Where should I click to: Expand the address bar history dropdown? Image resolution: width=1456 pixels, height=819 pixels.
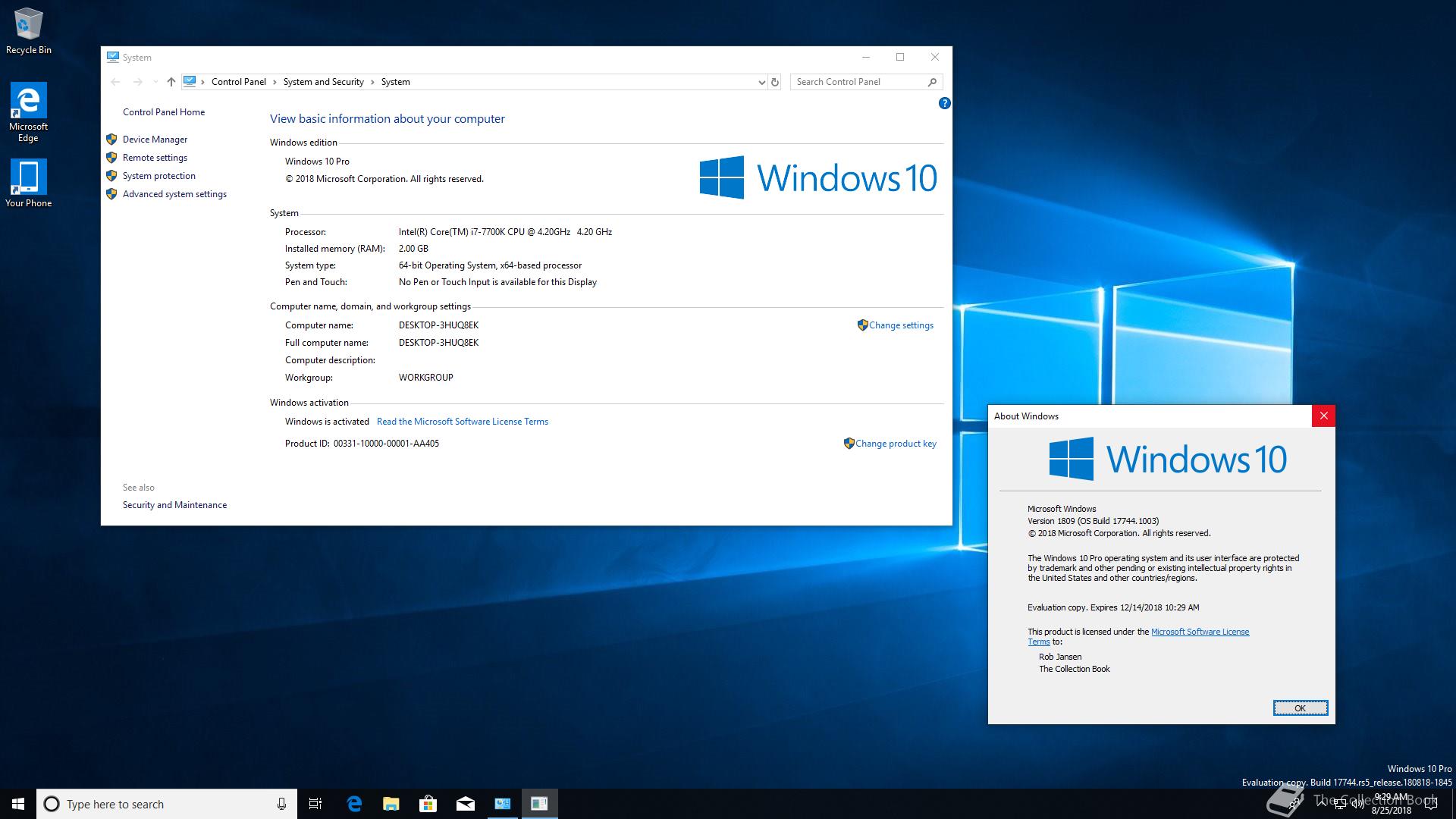pos(761,82)
